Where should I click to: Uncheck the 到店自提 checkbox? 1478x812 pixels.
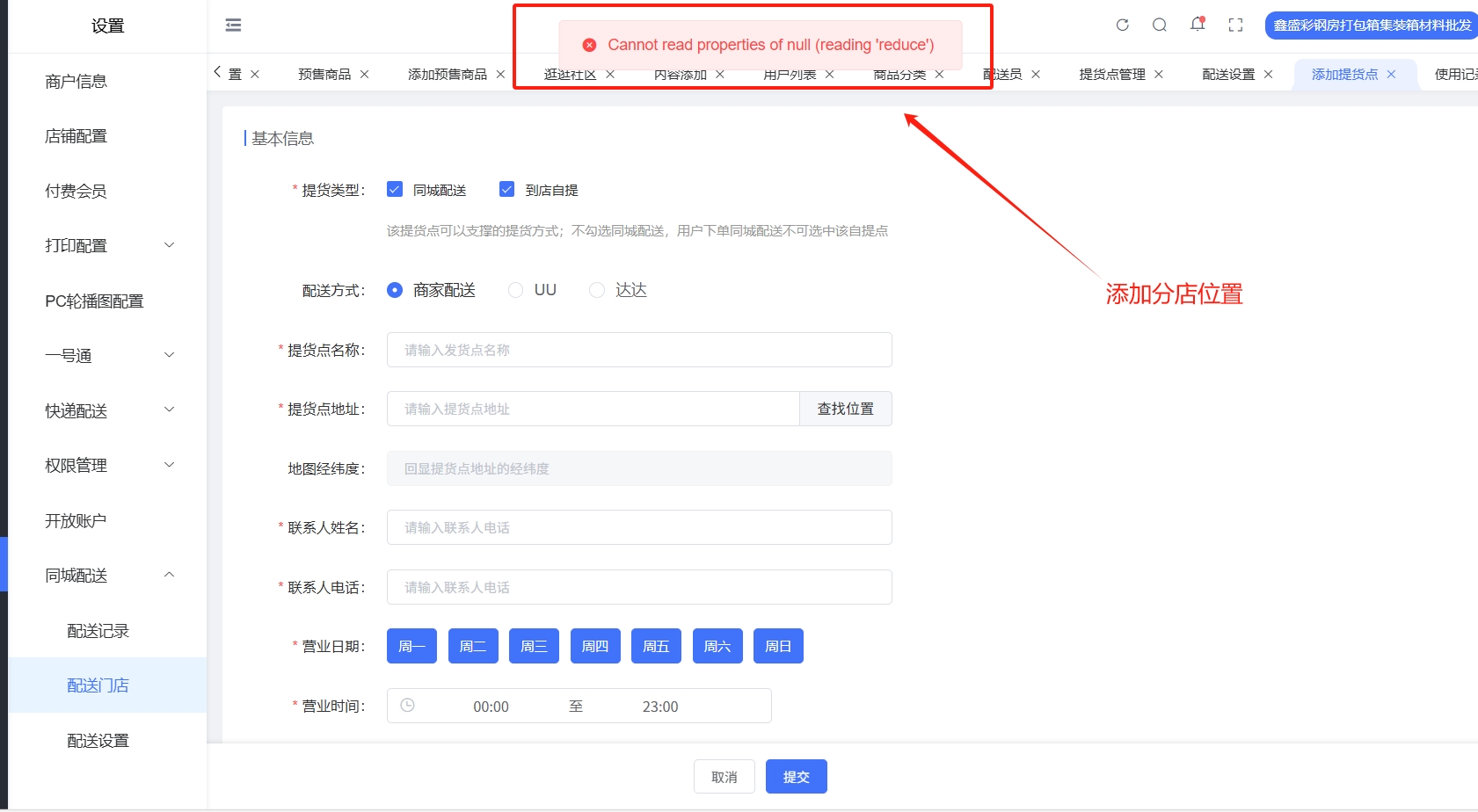[x=506, y=190]
